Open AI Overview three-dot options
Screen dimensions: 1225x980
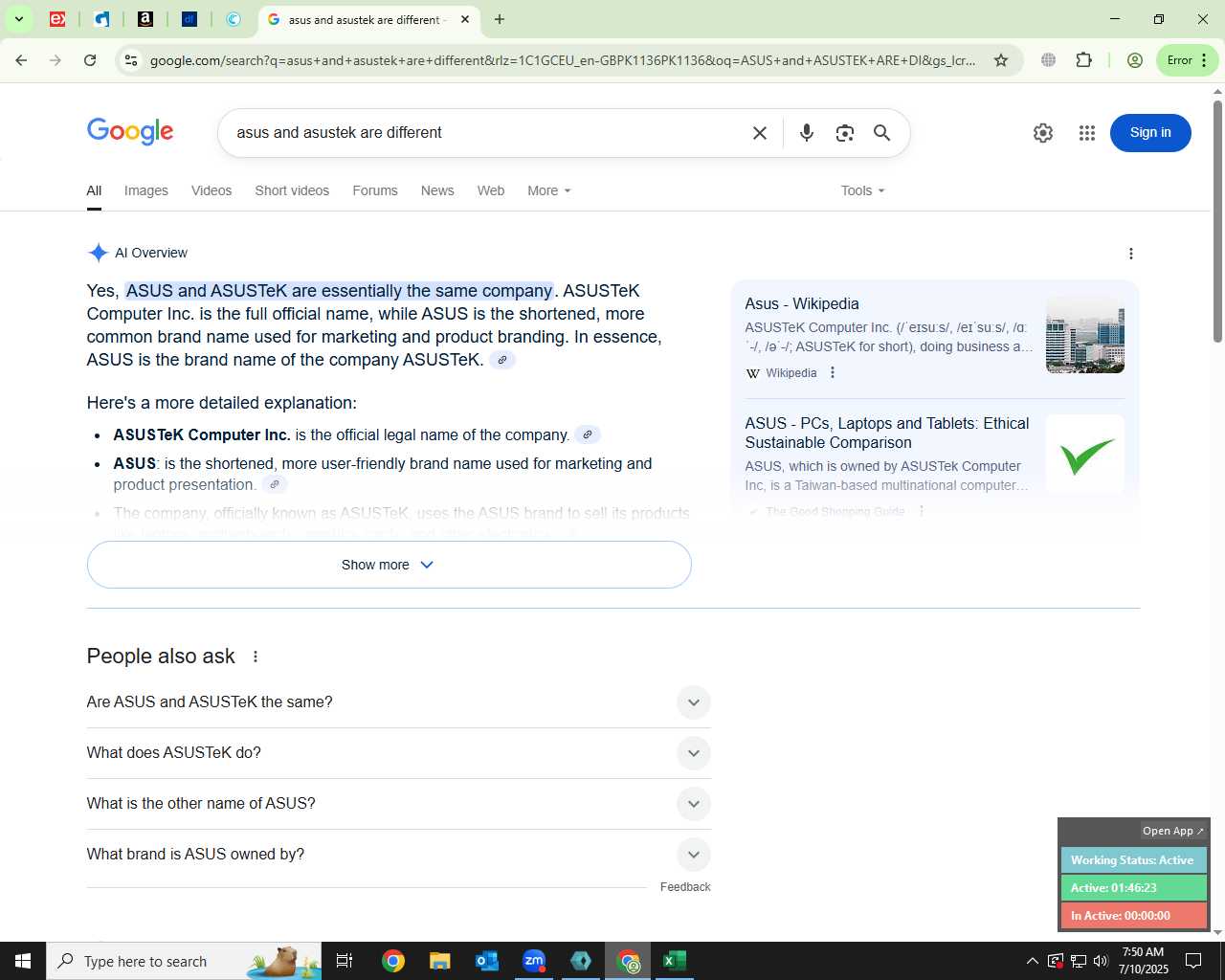1131,254
